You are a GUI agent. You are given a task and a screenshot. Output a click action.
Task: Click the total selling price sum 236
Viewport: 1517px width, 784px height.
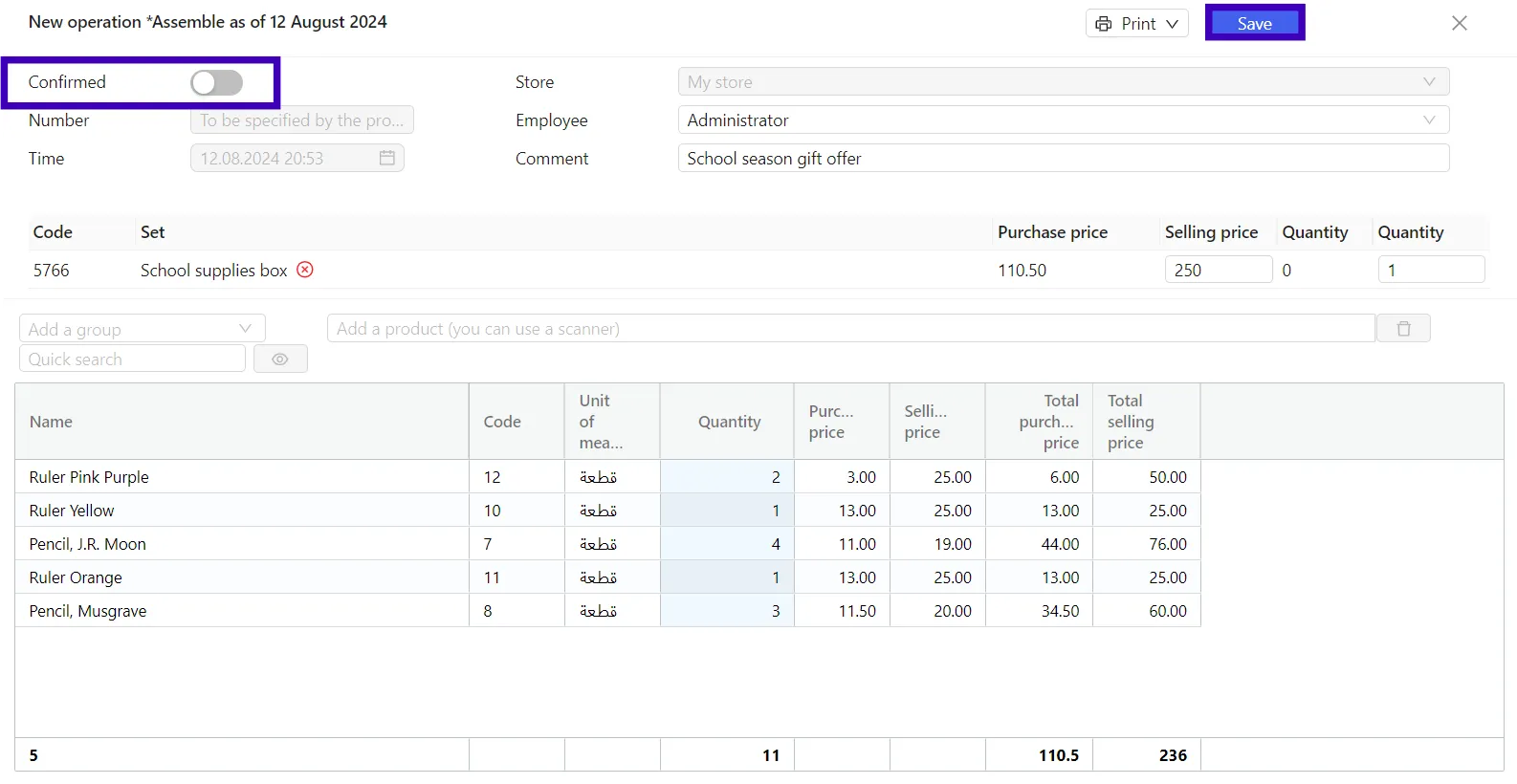pos(1173,755)
